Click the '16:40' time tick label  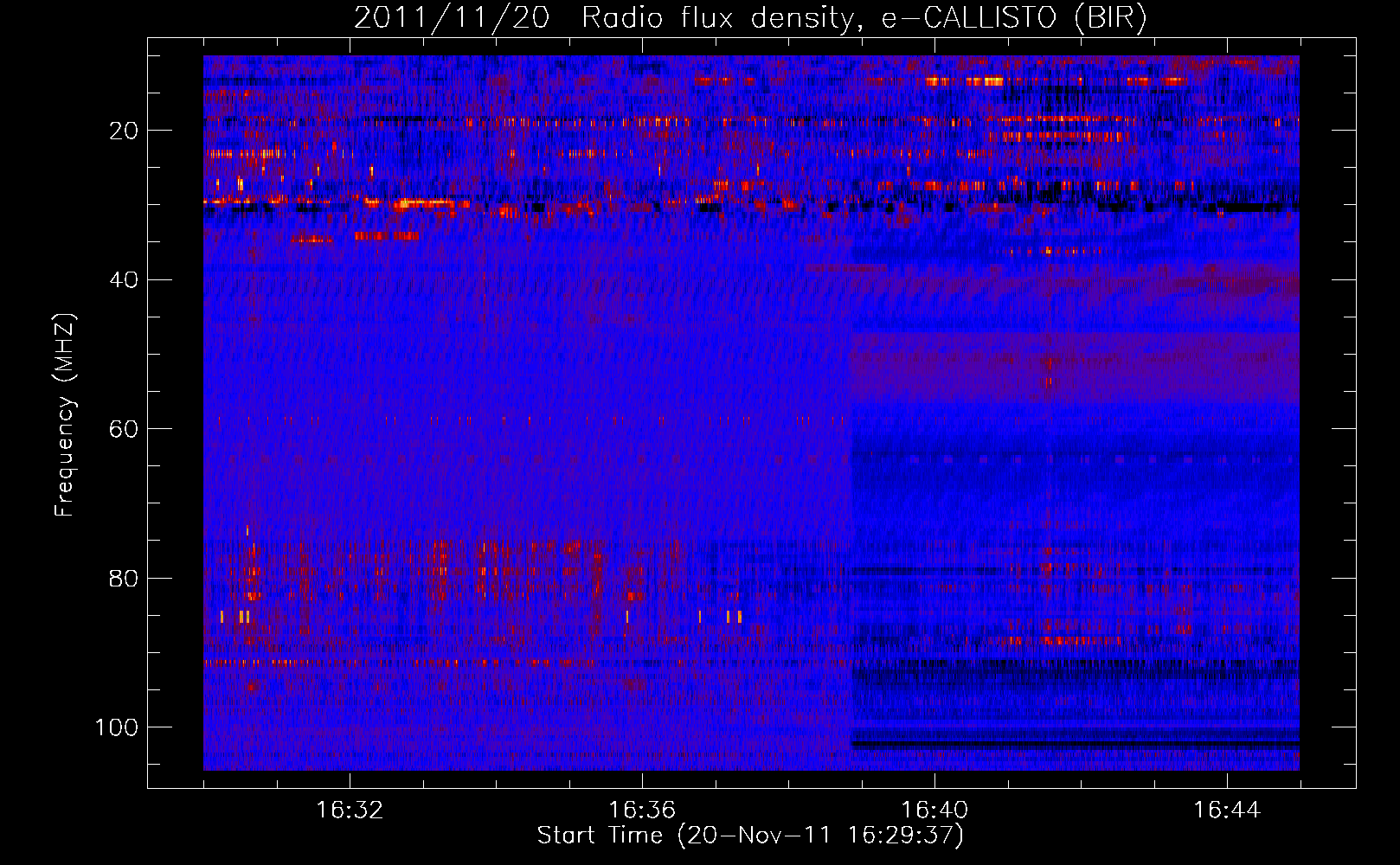coord(934,811)
